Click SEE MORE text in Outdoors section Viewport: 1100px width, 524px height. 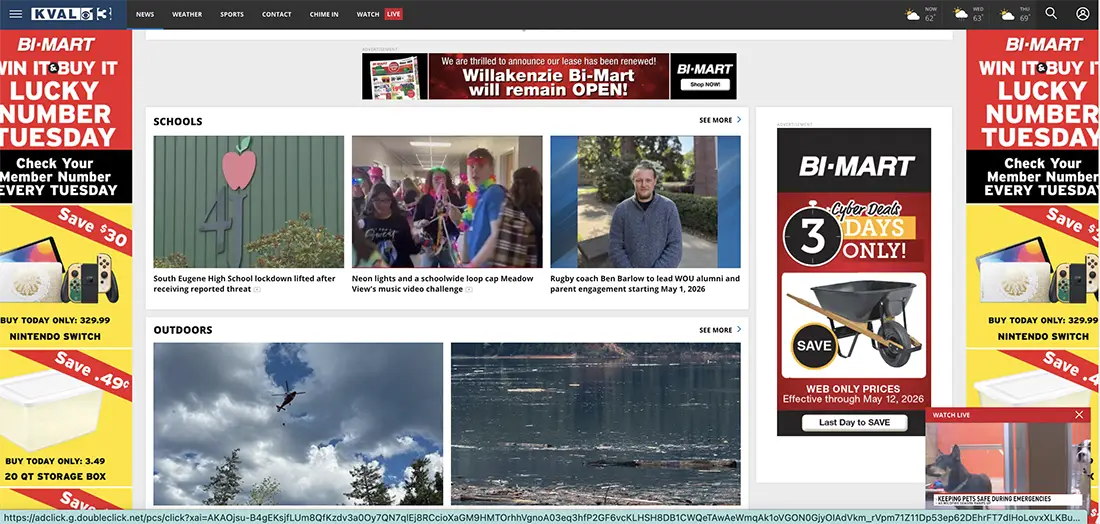click(716, 330)
